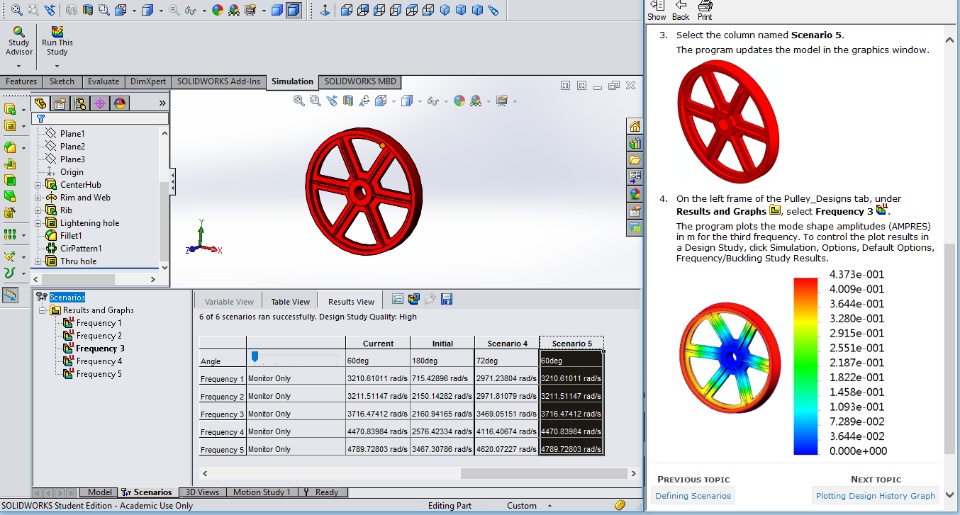This screenshot has width=960, height=515.
Task: Click the Show icon in tutorial window
Action: [656, 10]
